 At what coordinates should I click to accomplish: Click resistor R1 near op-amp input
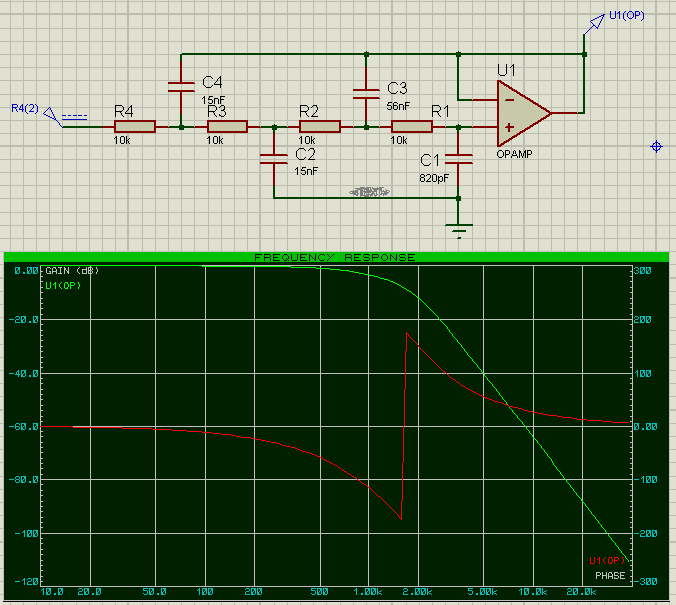tap(411, 127)
